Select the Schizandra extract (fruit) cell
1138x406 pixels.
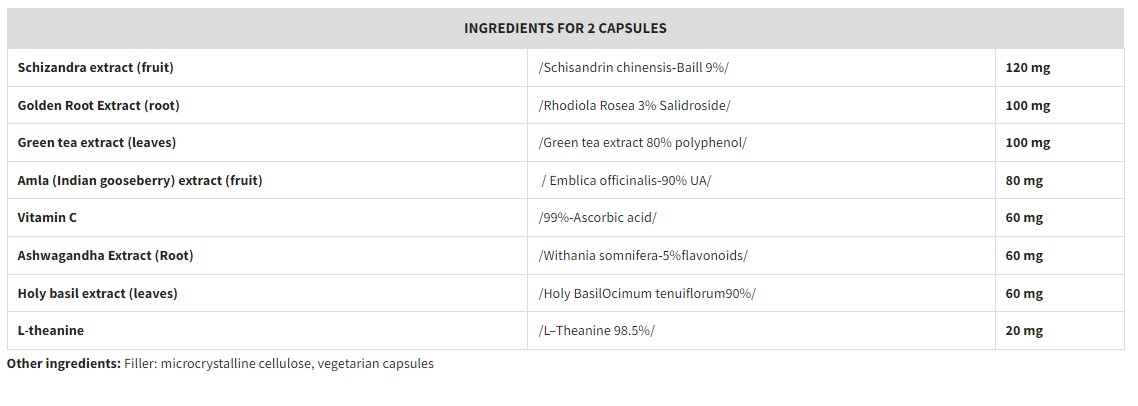point(96,68)
